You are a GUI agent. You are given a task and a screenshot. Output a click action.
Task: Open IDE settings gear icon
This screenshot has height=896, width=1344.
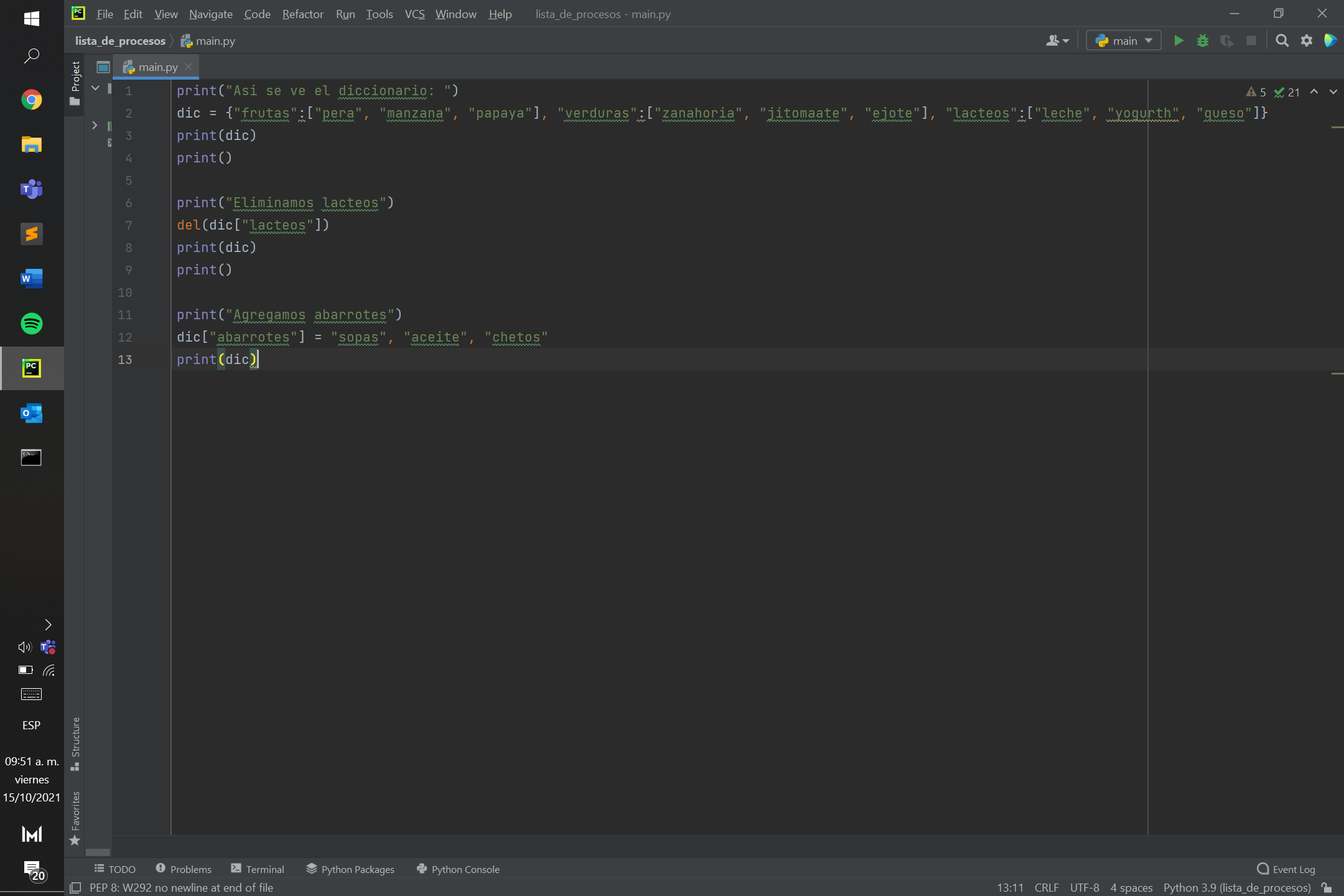coord(1306,40)
